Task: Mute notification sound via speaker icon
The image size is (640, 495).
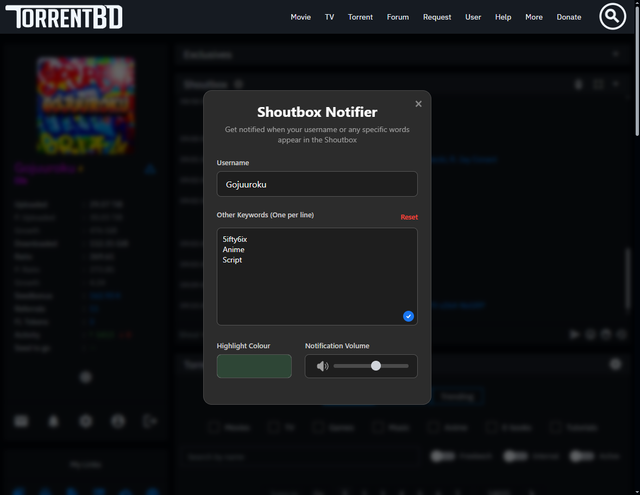Action: point(322,366)
